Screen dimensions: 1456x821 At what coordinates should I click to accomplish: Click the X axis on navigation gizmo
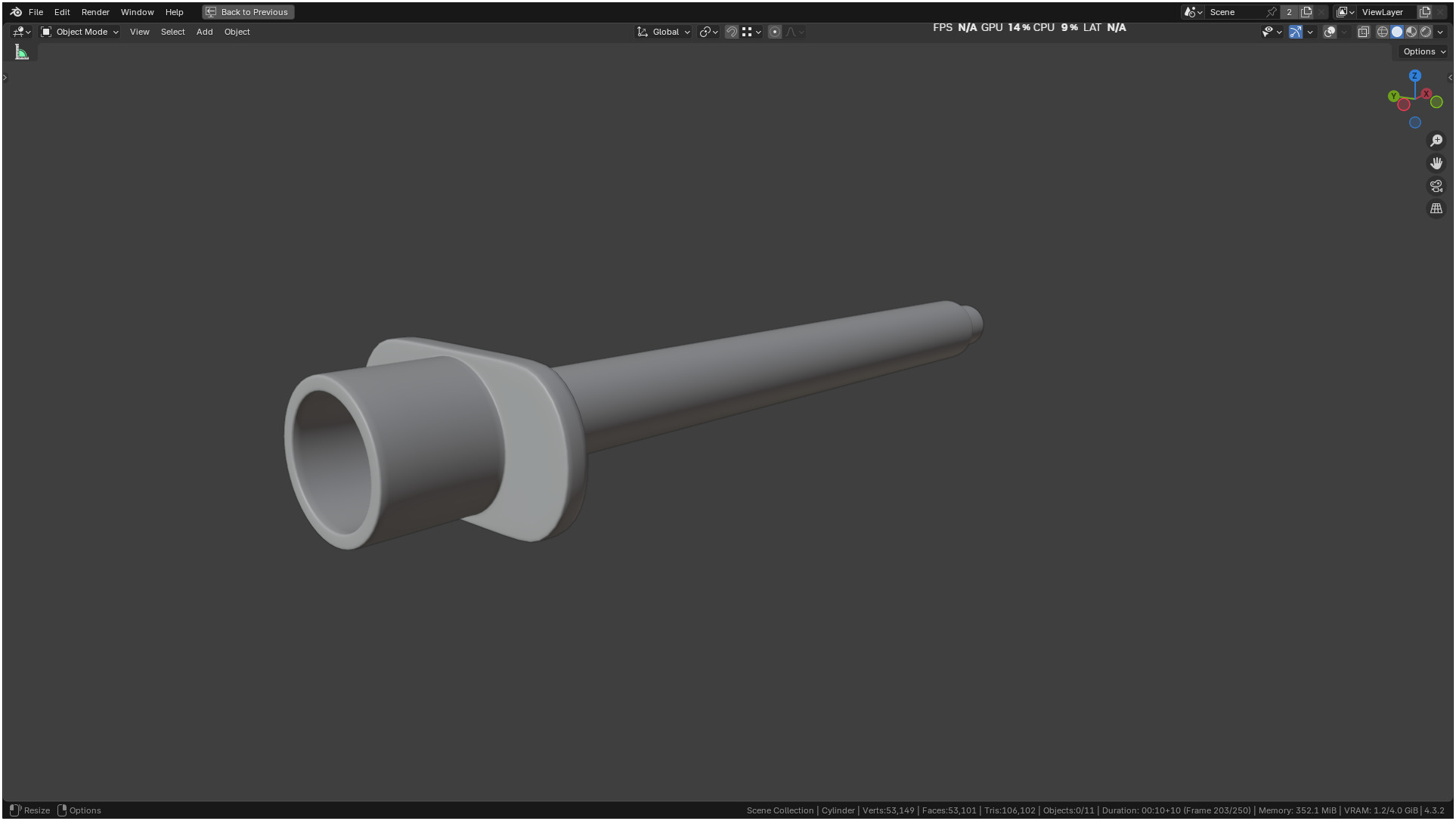1426,94
